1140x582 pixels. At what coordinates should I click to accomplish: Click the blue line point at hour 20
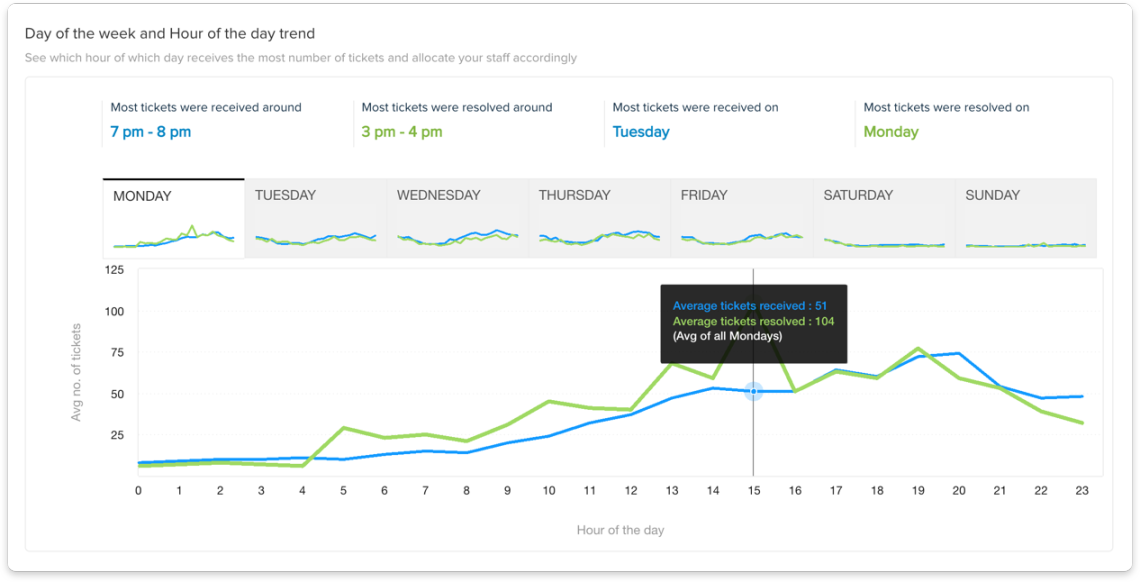pyautogui.click(x=958, y=352)
